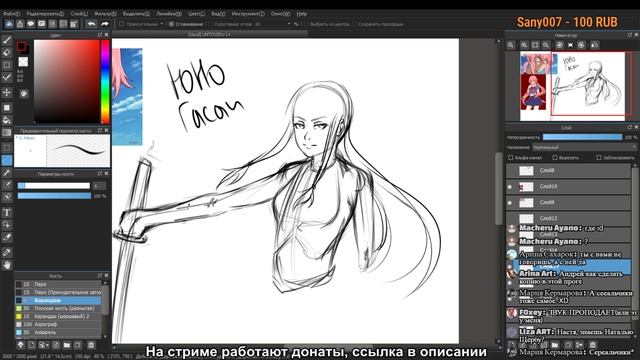The width and height of the screenshot is (640, 360).
Task: Select the Text tool
Action: tap(7, 212)
